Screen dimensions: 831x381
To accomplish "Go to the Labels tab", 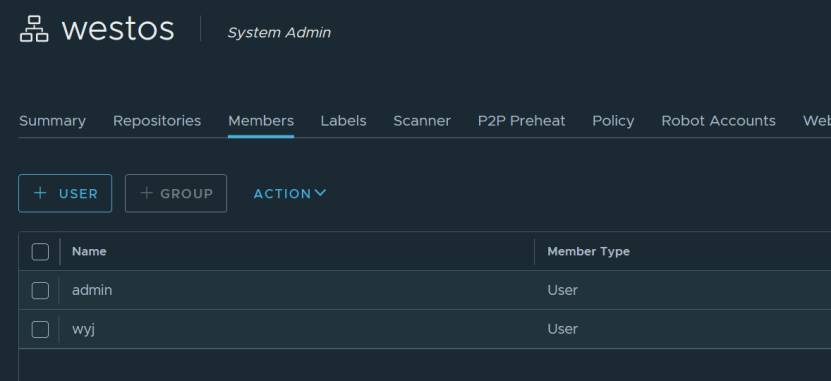I will 343,121.
